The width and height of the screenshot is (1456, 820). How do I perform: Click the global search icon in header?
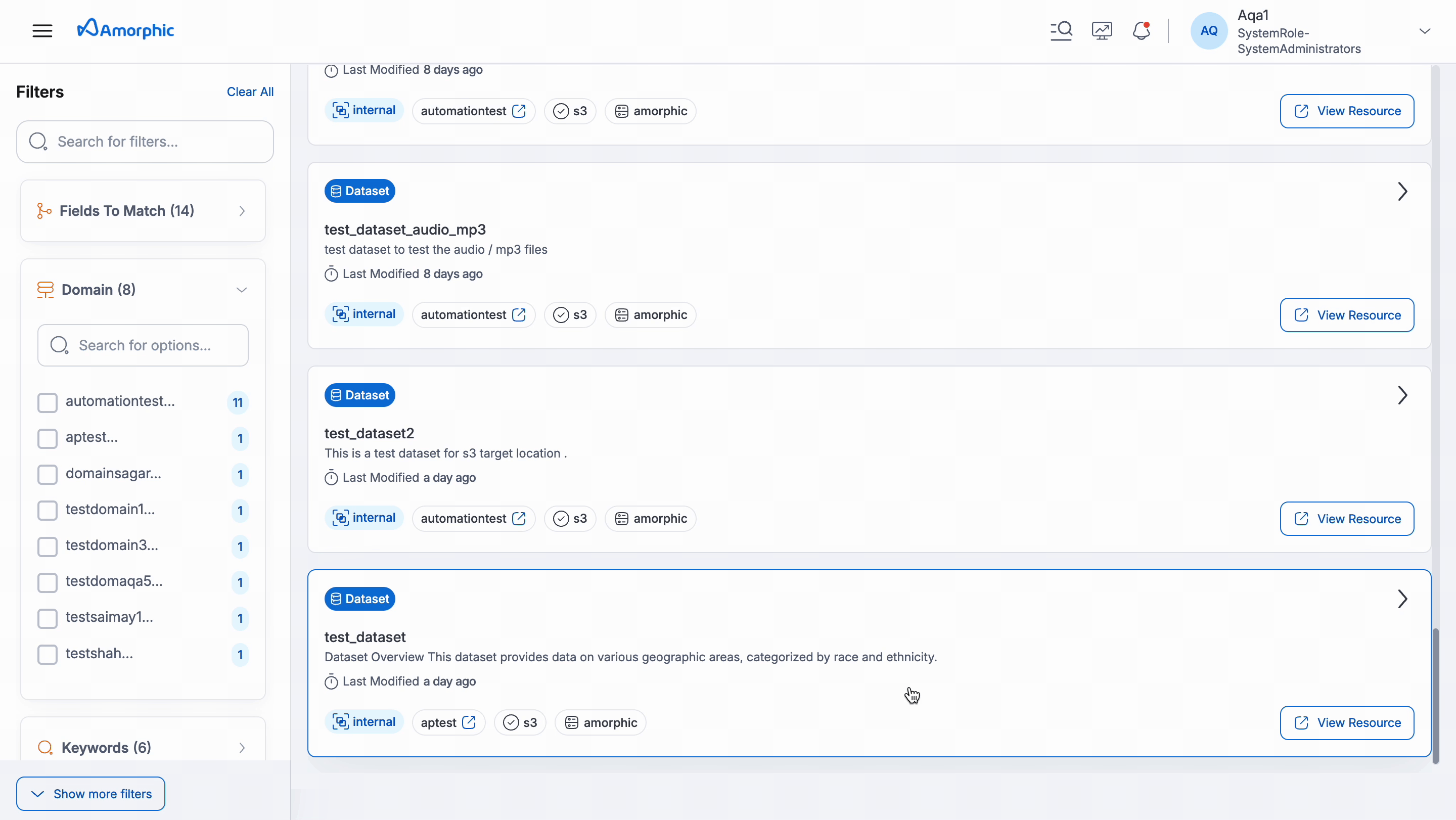(1061, 30)
